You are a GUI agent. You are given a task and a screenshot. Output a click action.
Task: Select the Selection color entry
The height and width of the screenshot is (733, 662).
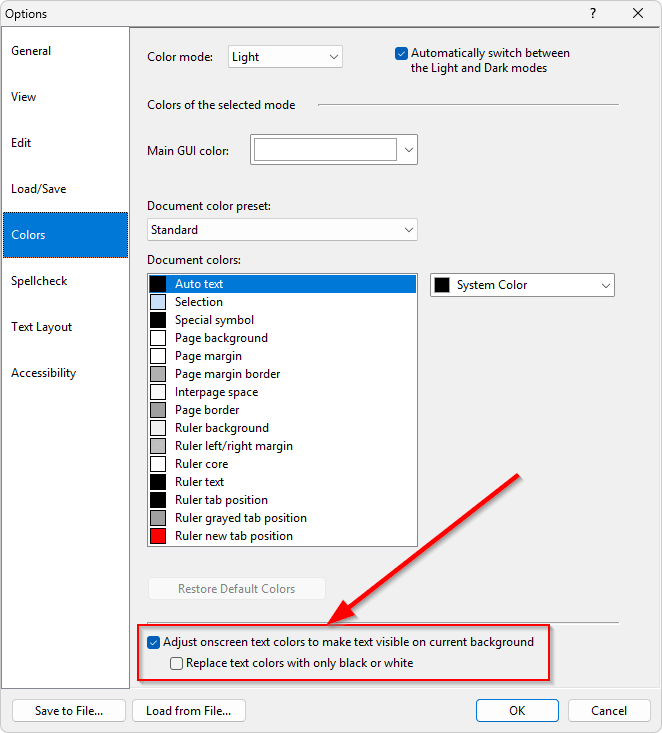[x=282, y=302]
